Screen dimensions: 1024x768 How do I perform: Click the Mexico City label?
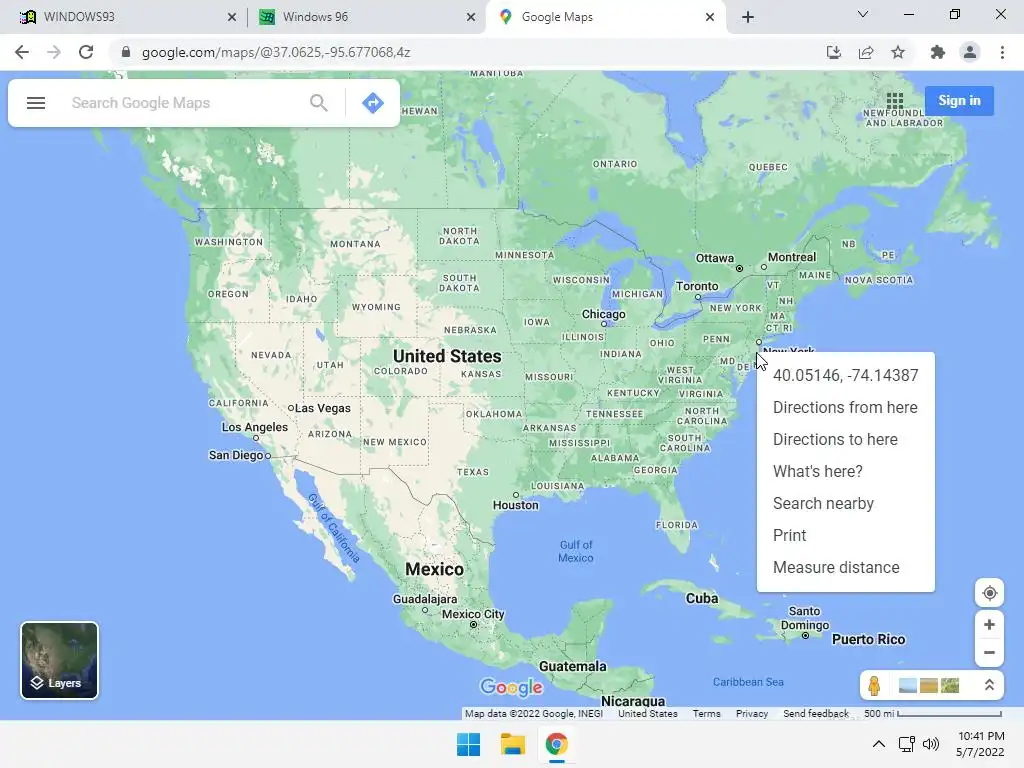pos(473,614)
